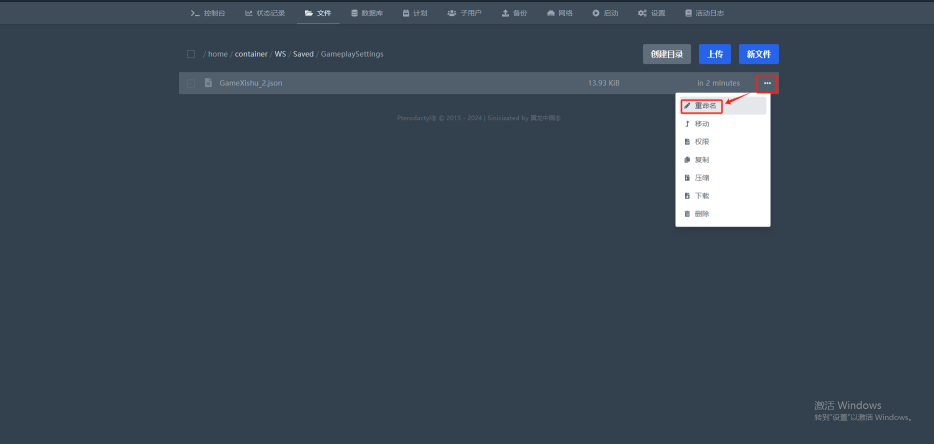Go to the WS breadcrumb folder
This screenshot has height=444, width=934.
pyautogui.click(x=280, y=54)
